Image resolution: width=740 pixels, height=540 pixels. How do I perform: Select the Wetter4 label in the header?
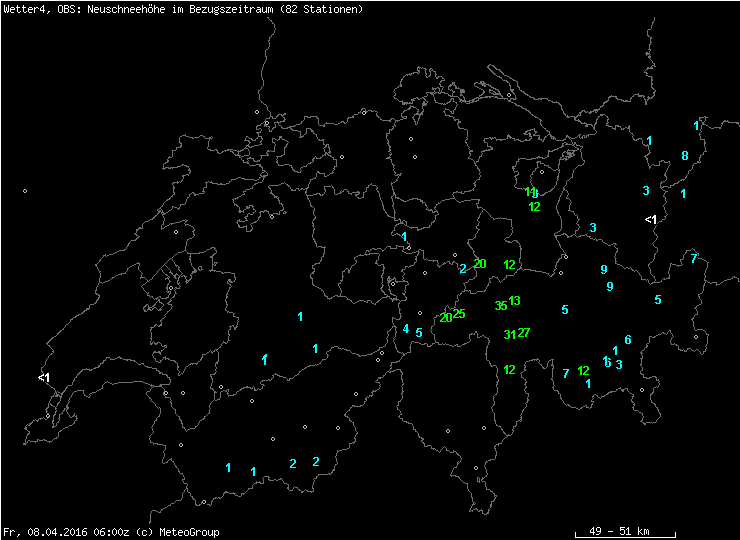(x=23, y=9)
